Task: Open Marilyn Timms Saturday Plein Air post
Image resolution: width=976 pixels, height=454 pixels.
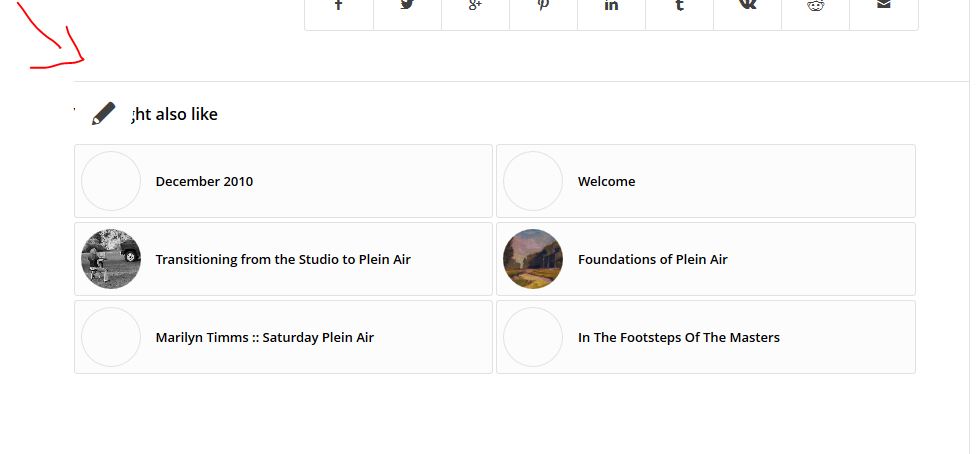Action: 265,338
